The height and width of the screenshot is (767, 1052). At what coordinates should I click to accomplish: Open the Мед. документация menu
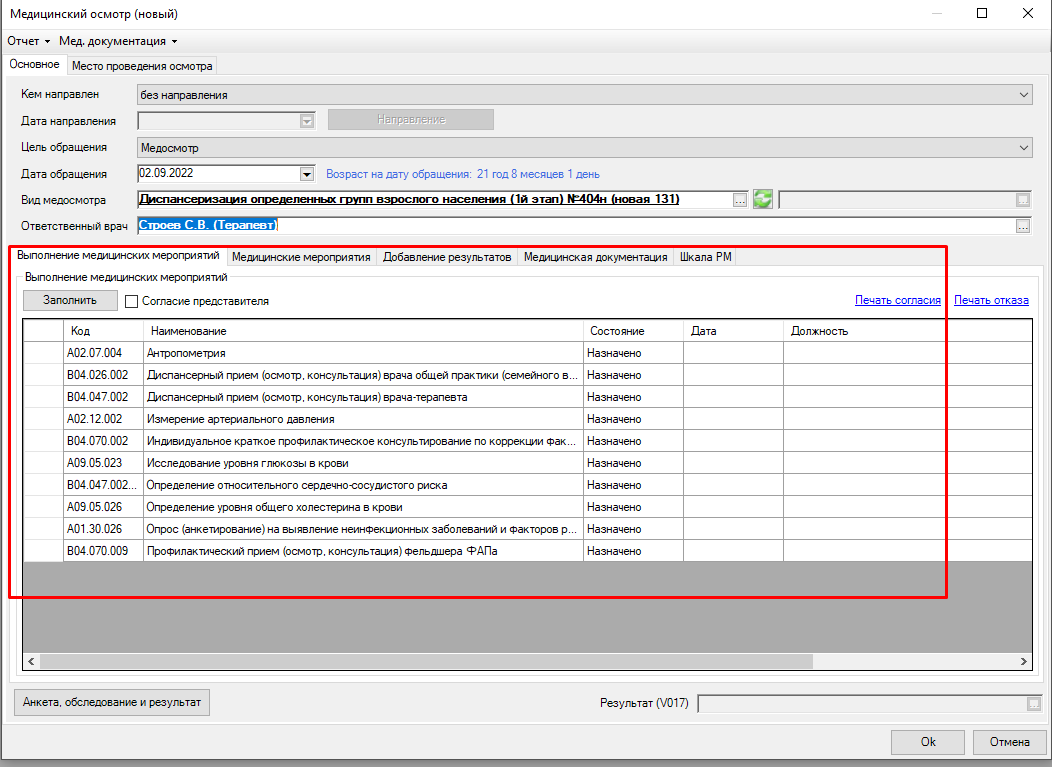118,41
